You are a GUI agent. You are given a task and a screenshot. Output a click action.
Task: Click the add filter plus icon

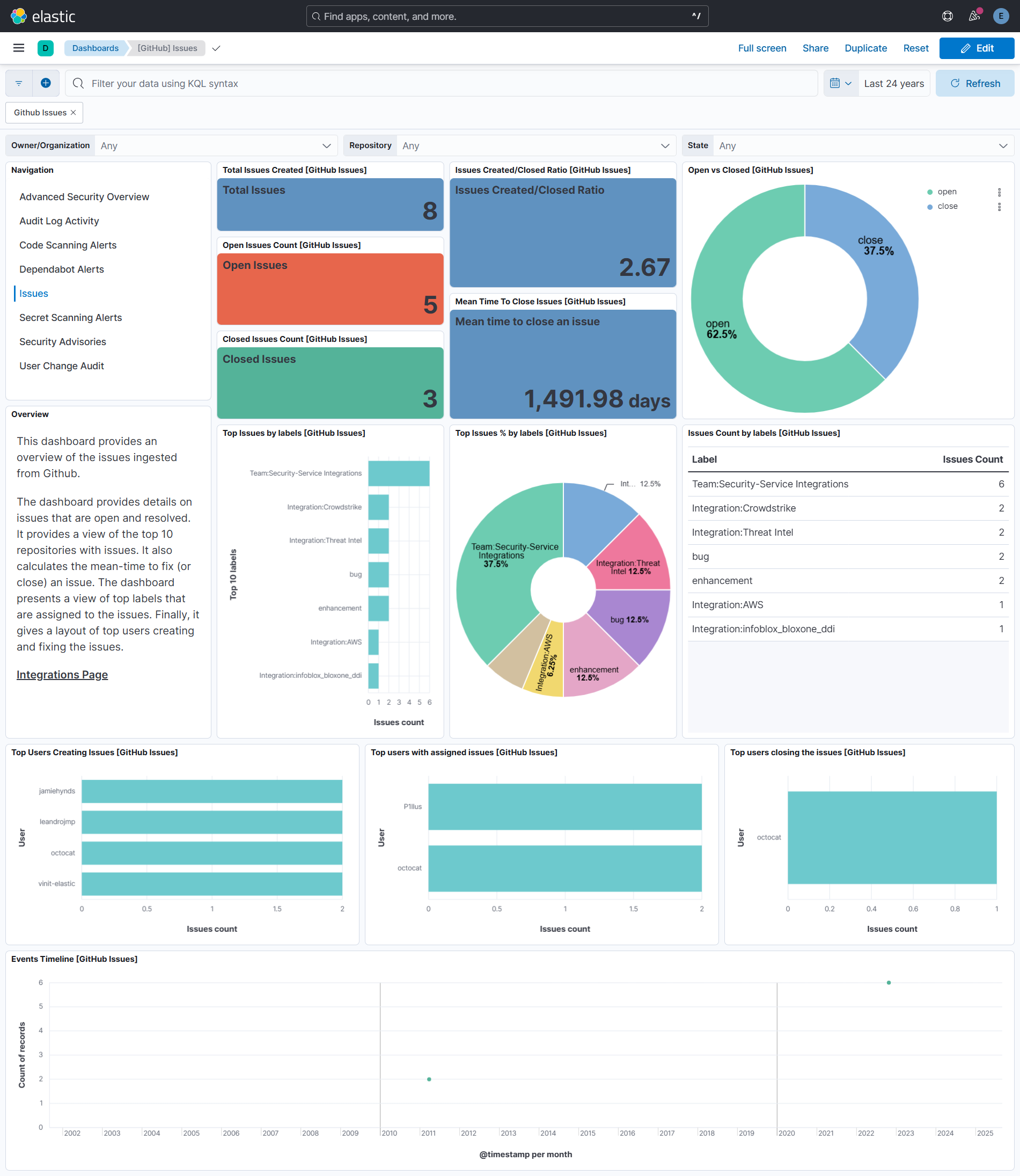(x=46, y=83)
